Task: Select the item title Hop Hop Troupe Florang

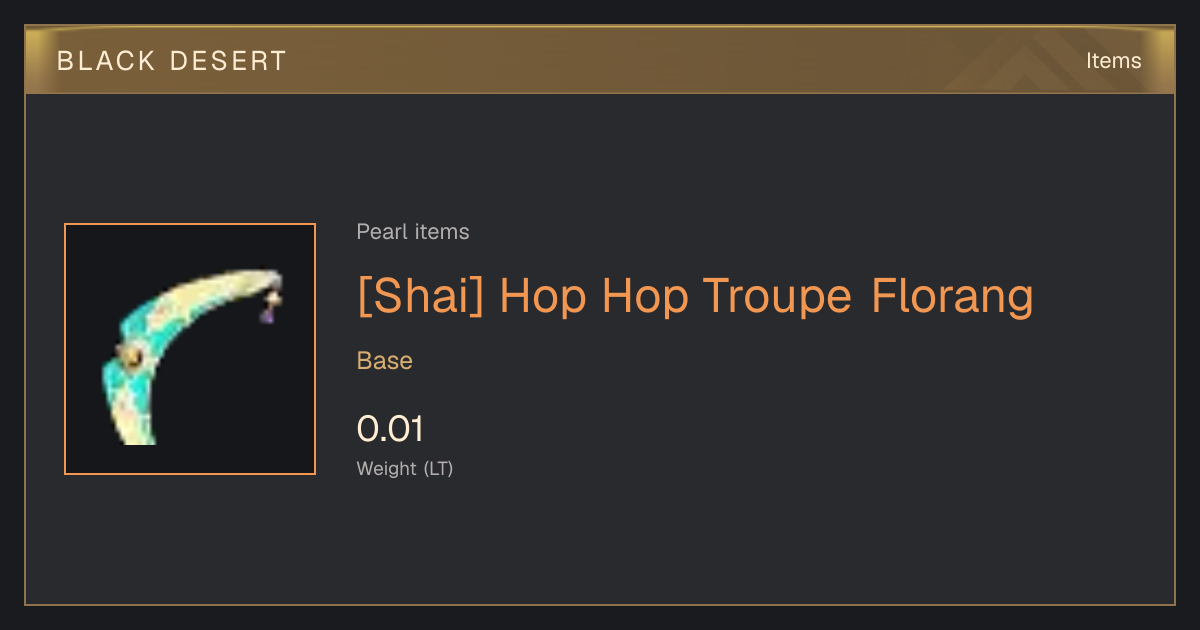Action: (x=766, y=297)
